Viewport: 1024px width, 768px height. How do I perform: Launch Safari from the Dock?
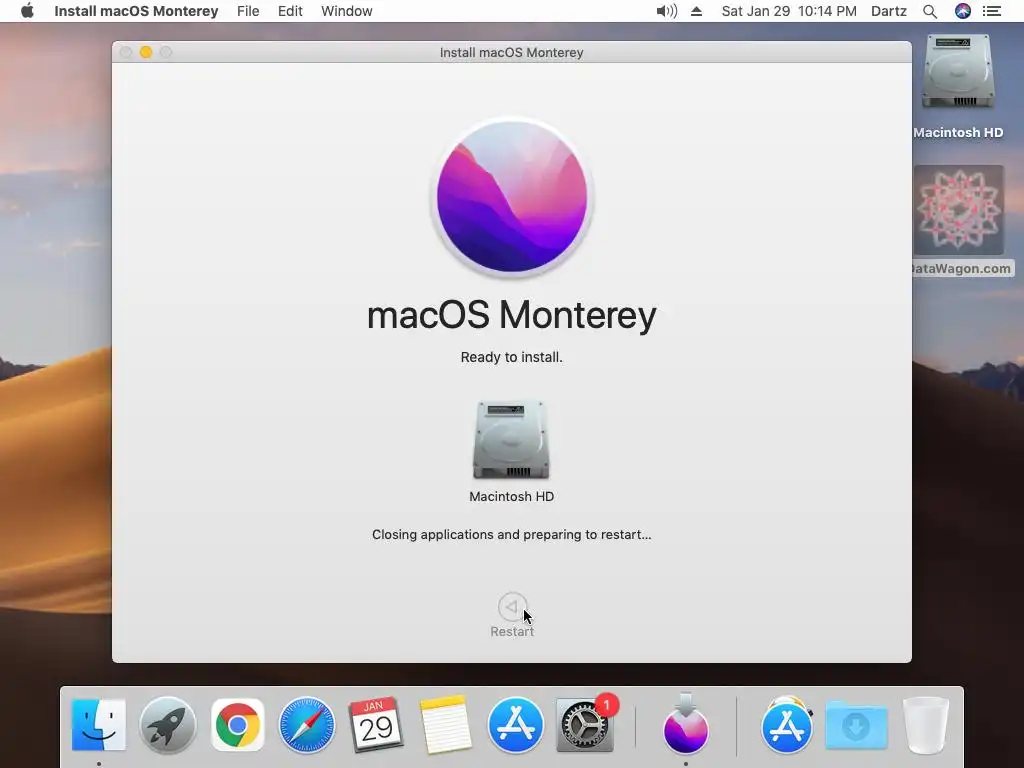307,725
